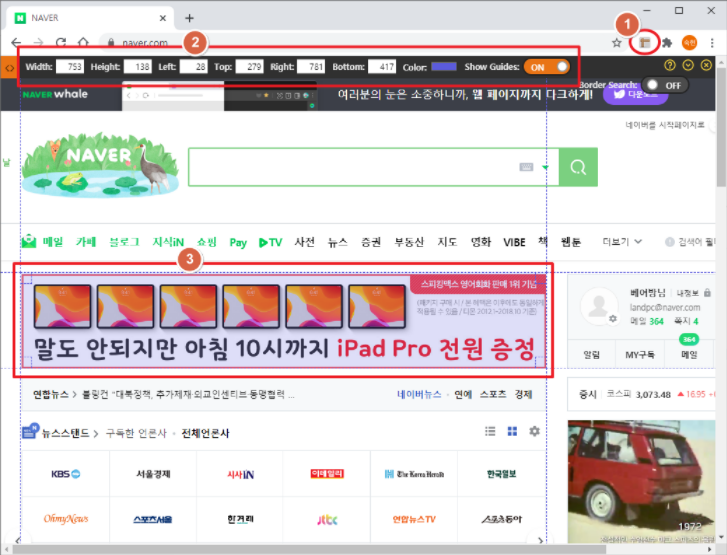Open the 스포츠 news link
This screenshot has width=727, height=555.
click(x=493, y=395)
